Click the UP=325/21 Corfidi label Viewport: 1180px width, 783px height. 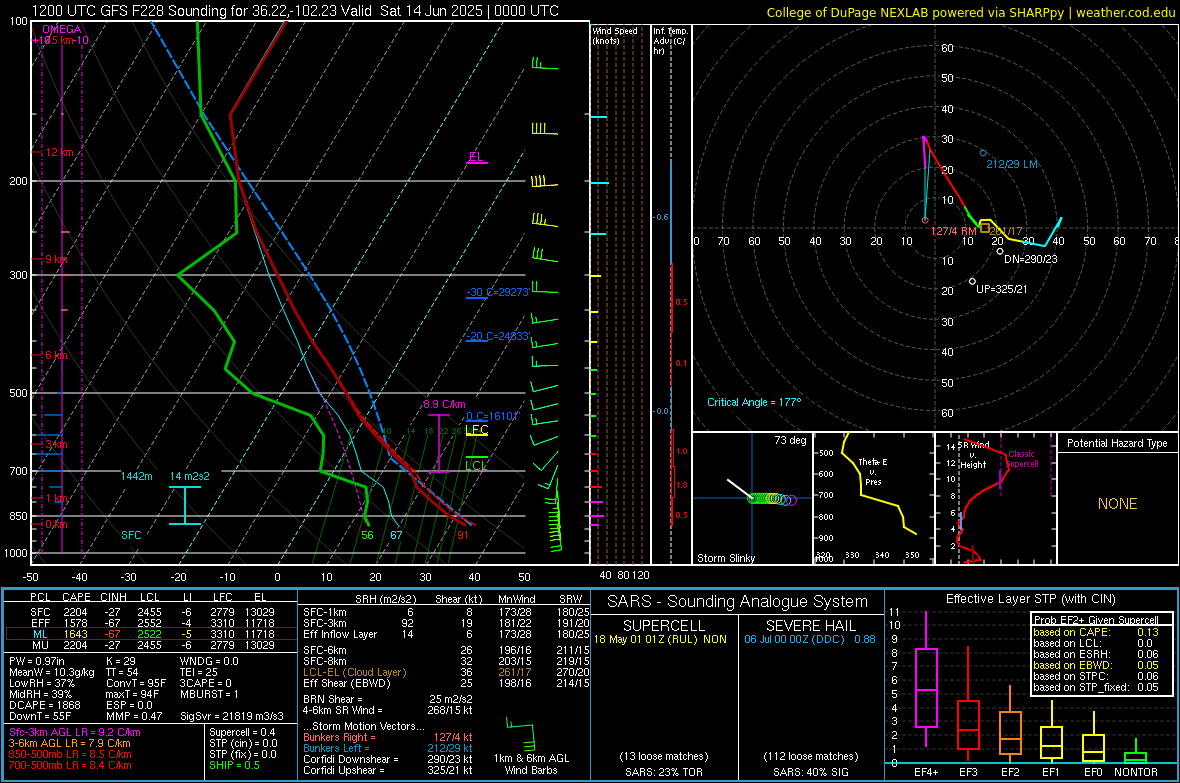click(x=1002, y=289)
